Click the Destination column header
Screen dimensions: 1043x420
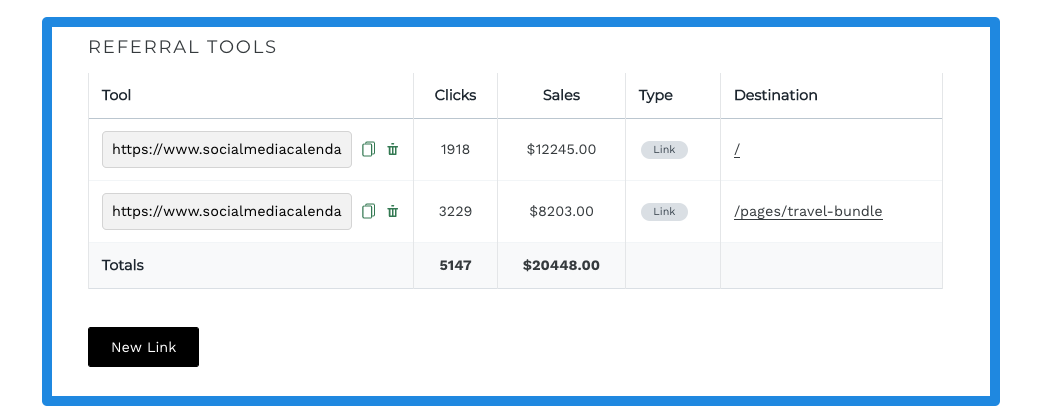776,95
